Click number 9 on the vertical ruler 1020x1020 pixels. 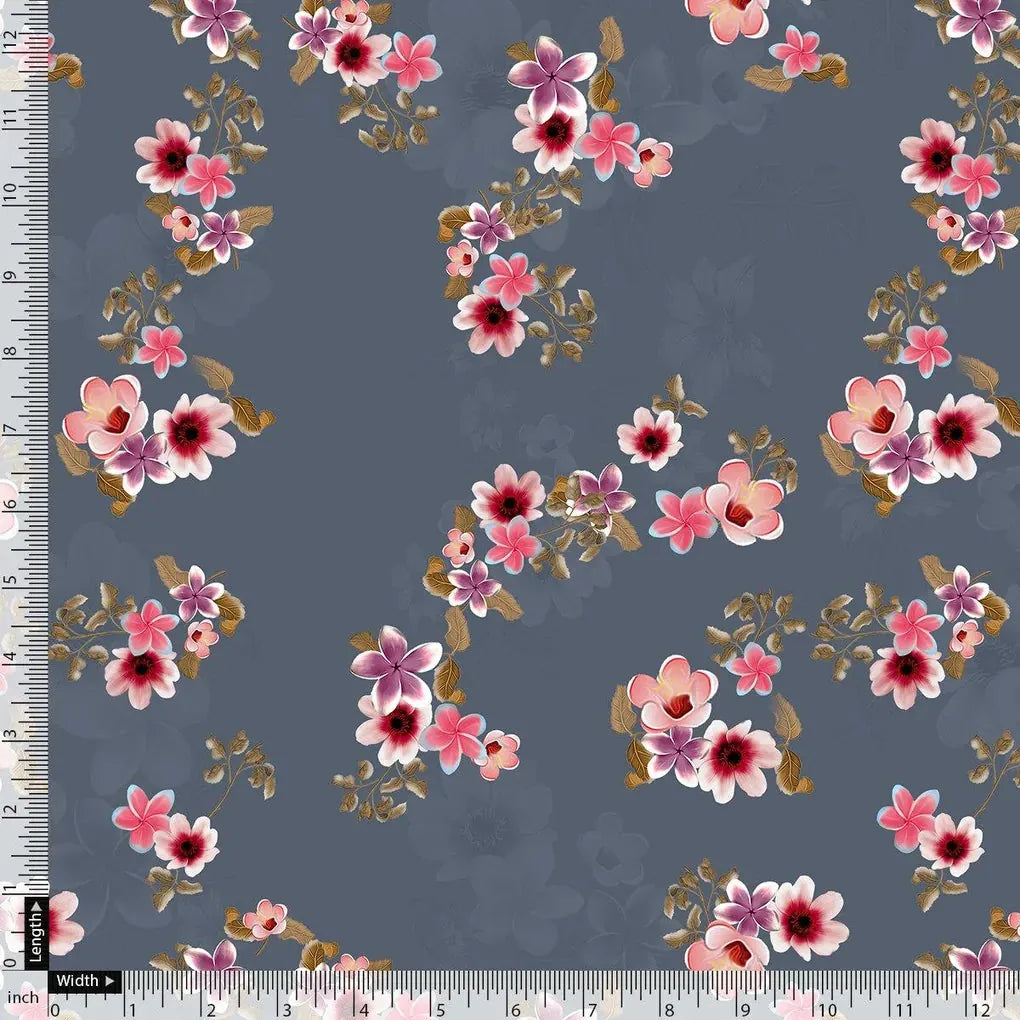[x=12, y=273]
